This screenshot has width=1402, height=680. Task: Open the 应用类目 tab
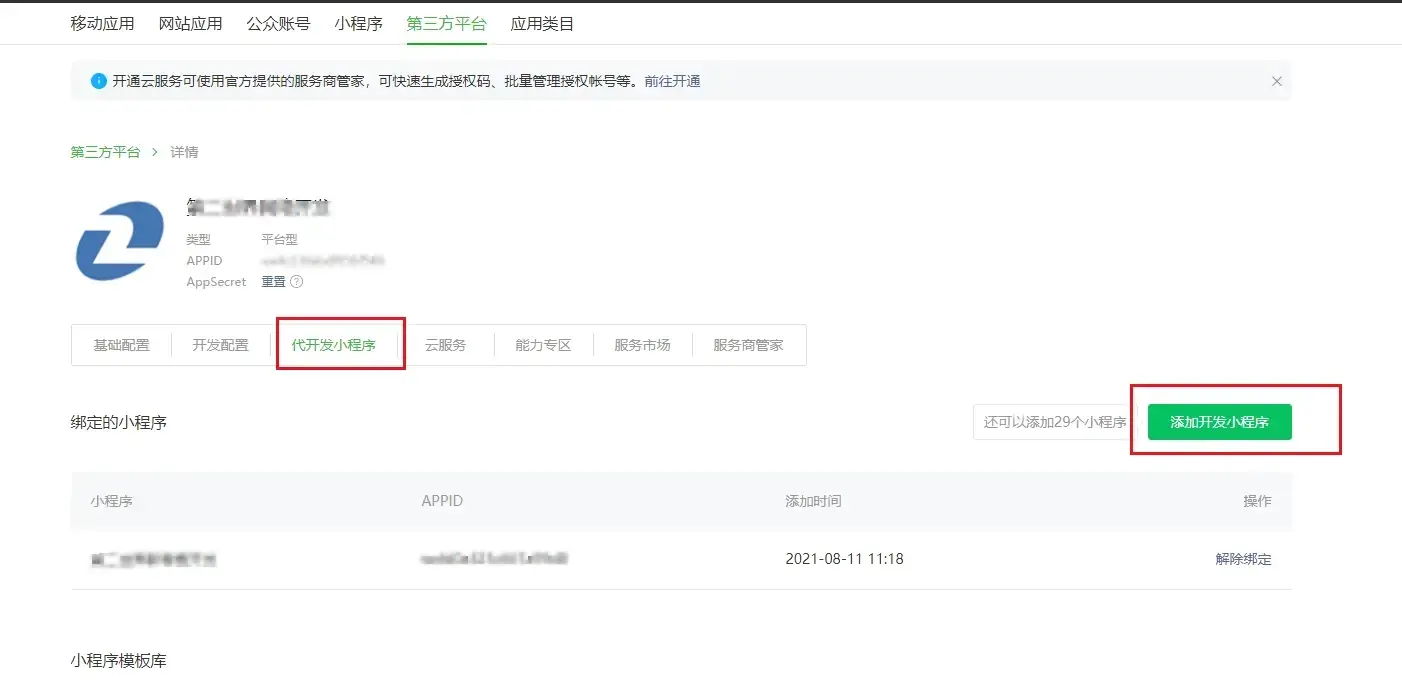542,23
